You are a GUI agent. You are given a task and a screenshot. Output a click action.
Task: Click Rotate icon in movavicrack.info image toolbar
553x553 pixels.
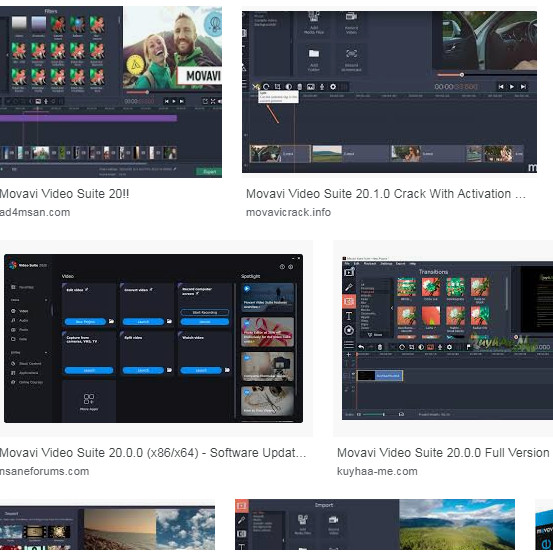[x=266, y=87]
